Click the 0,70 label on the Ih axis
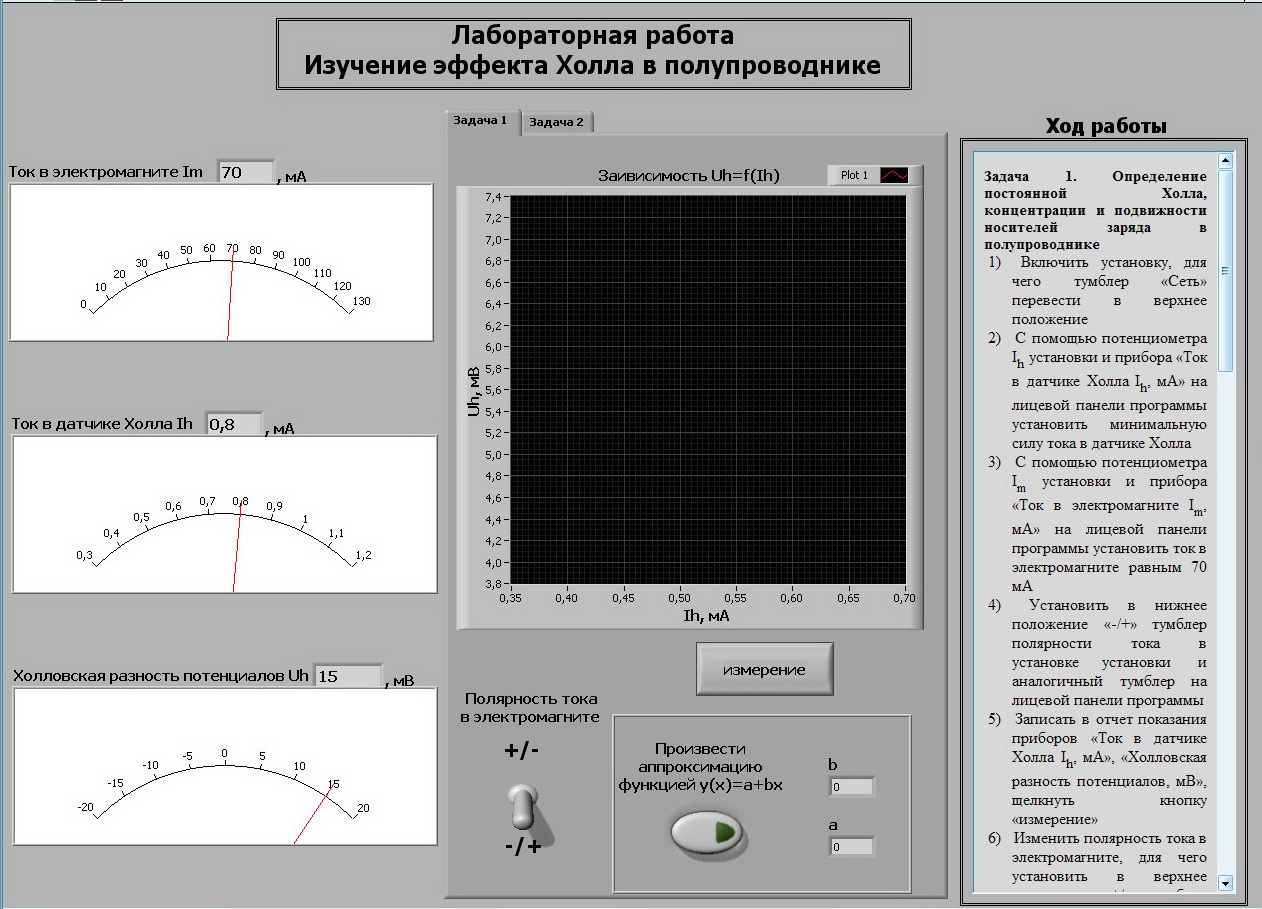1262x909 pixels. pyautogui.click(x=904, y=598)
